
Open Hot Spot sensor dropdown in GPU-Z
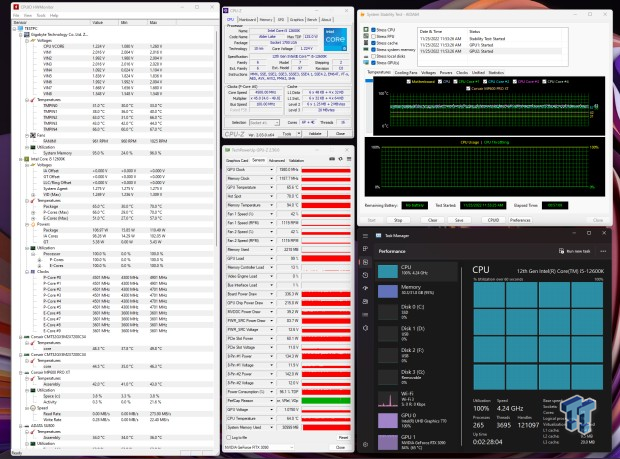pos(272,196)
